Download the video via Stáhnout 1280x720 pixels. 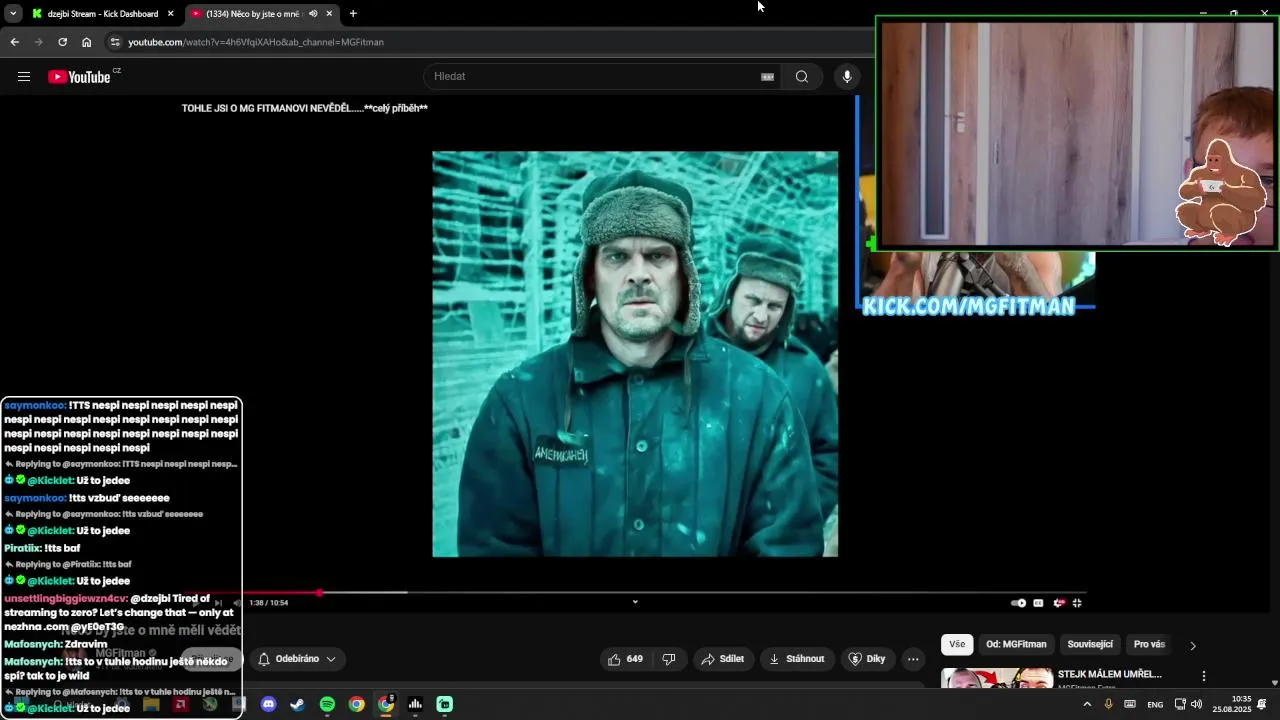(x=796, y=659)
